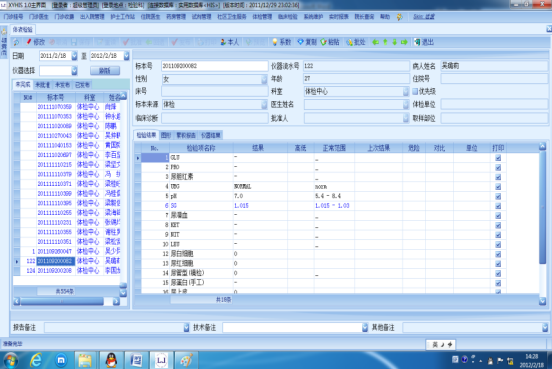Click the 本人 toolbar button
Viewport: 552px width, 369px height.
230,42
